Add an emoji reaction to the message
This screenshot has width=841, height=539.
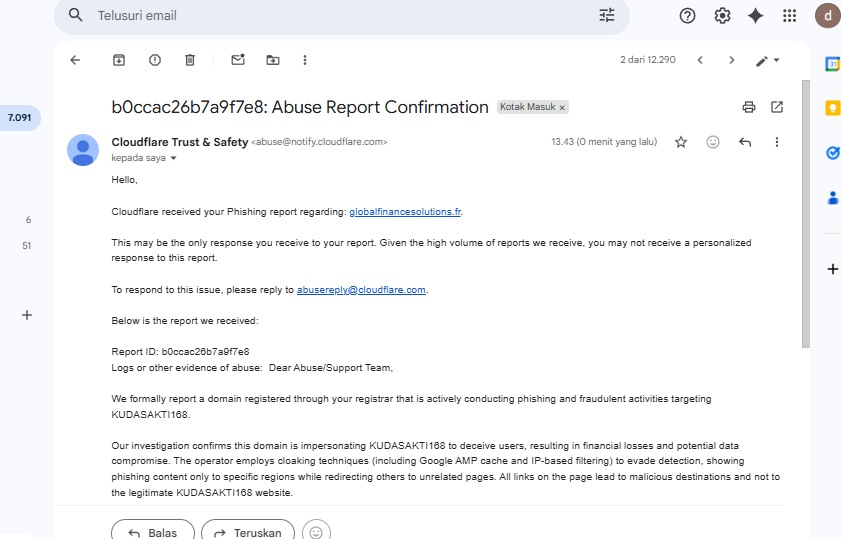713,142
